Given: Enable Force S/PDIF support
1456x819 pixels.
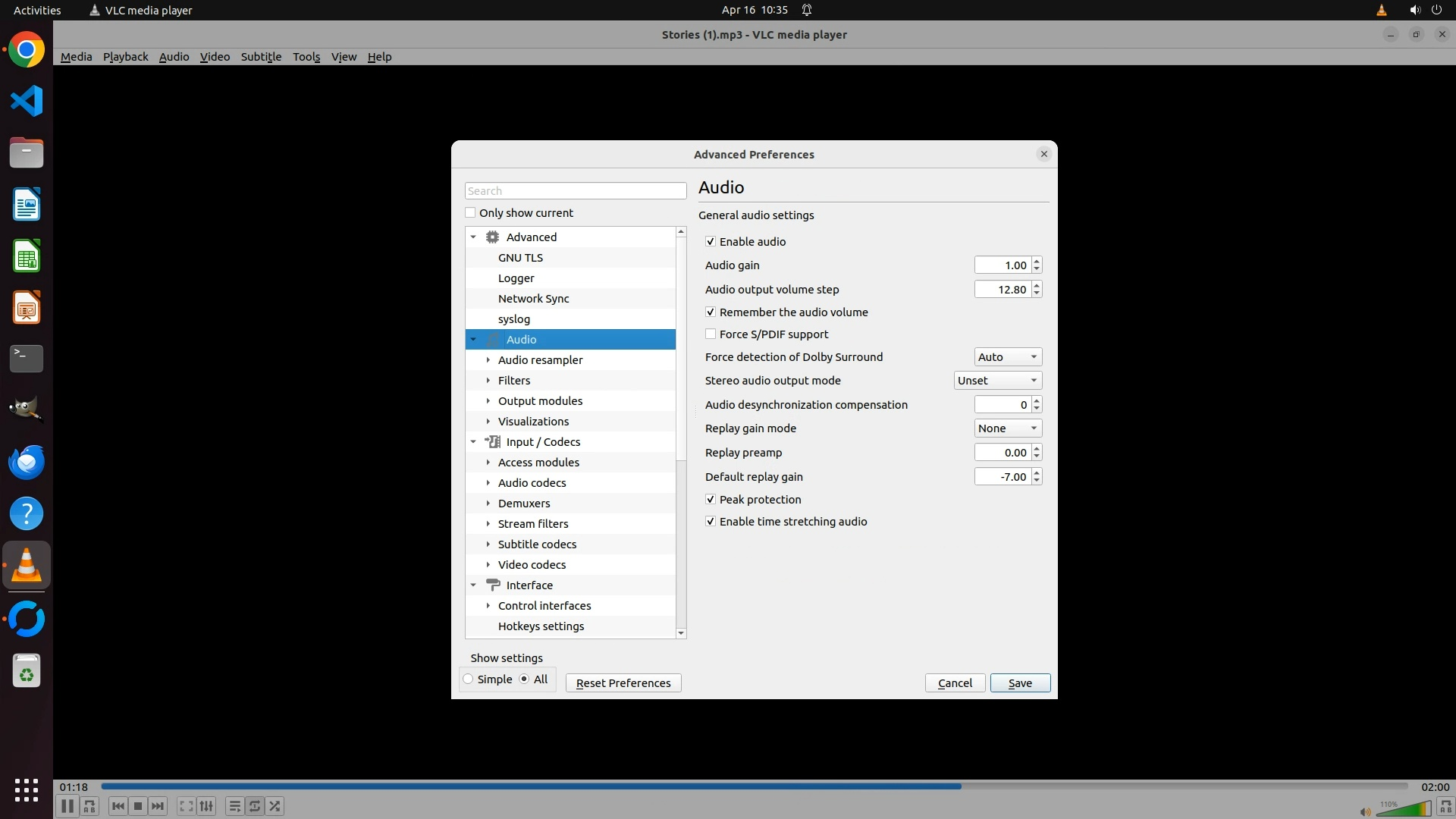Looking at the screenshot, I should pyautogui.click(x=711, y=334).
